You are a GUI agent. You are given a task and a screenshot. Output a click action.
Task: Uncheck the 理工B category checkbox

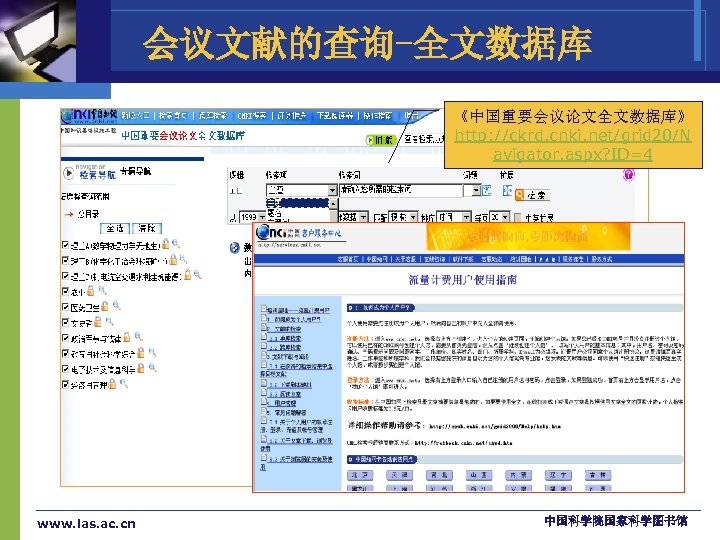pos(65,260)
